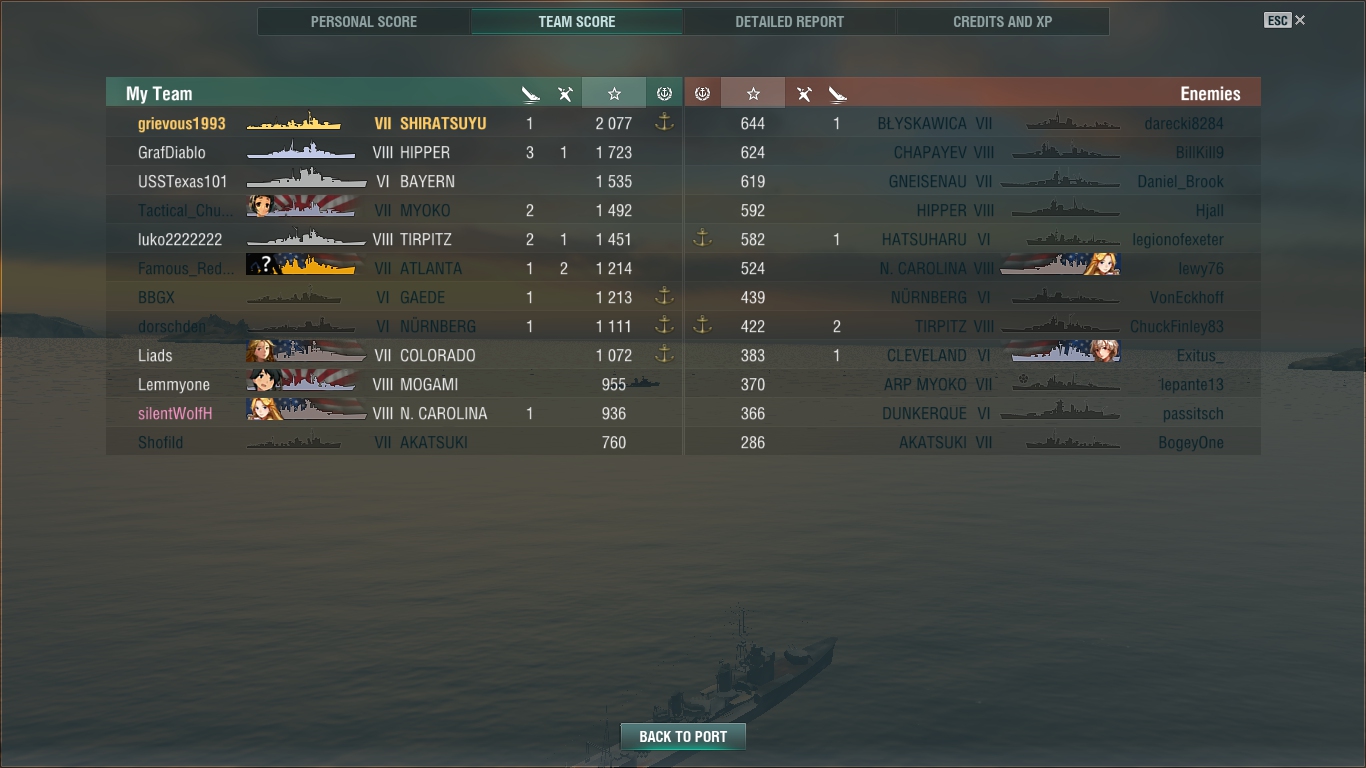Screen dimensions: 1366x768
Task: Open the Personal Score tab
Action: click(364, 21)
